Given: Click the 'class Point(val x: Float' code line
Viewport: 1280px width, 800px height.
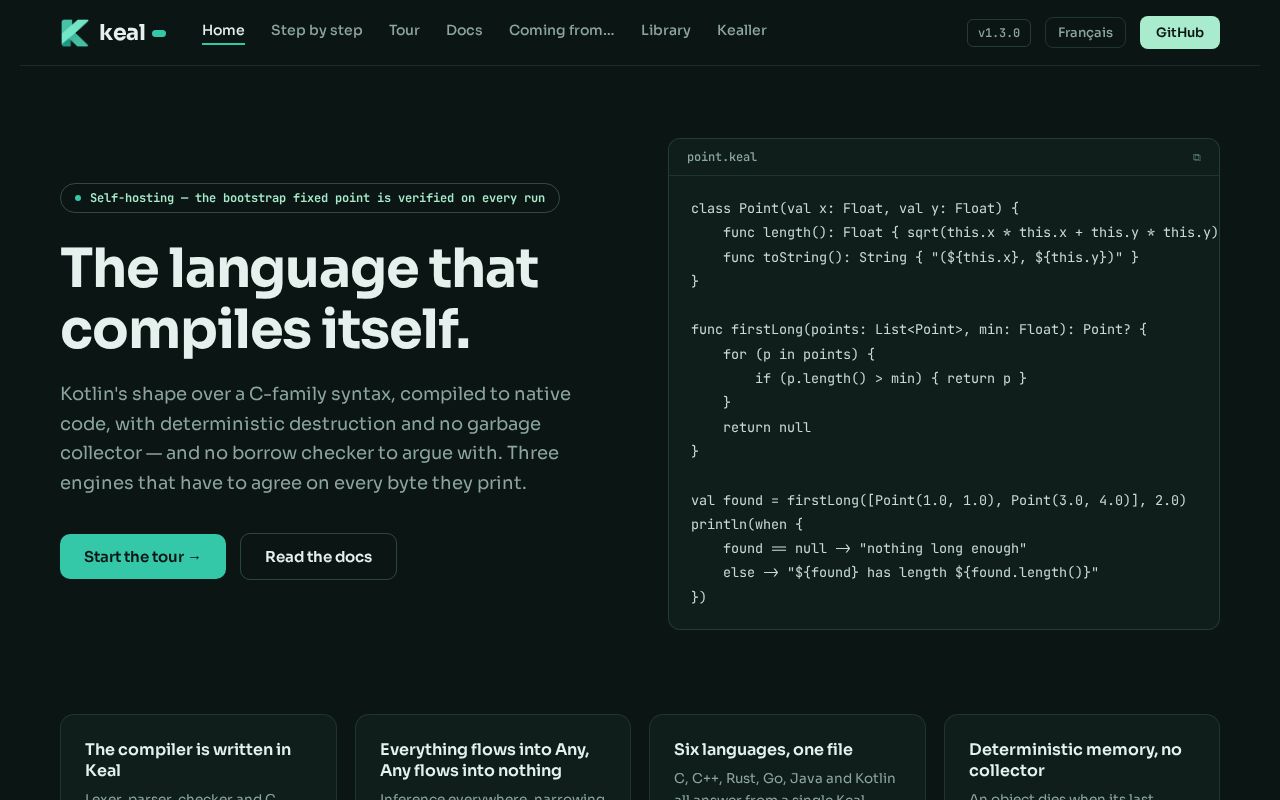Looking at the screenshot, I should tap(855, 208).
